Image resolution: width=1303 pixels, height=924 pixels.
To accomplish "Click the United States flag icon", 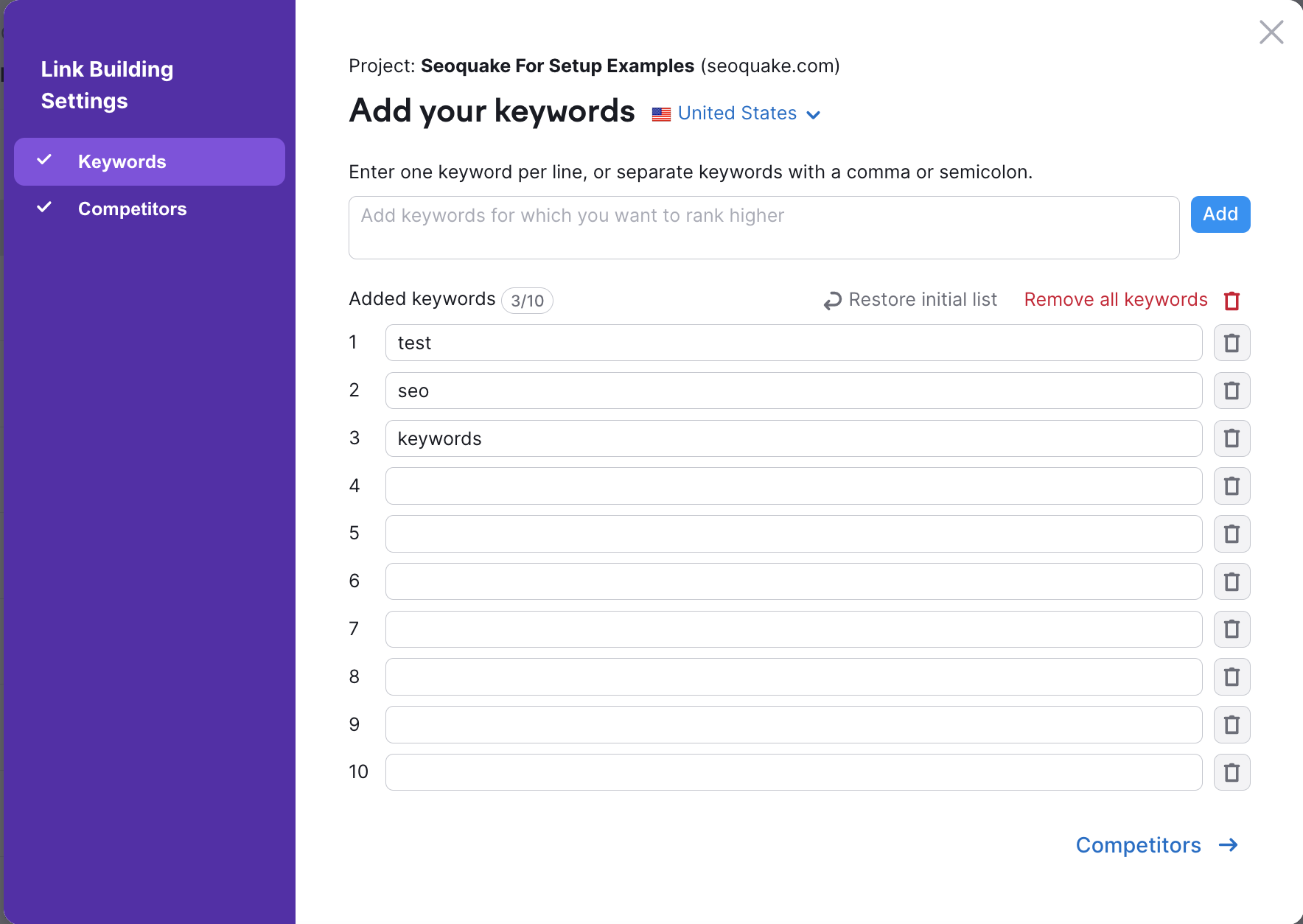I will click(x=661, y=113).
